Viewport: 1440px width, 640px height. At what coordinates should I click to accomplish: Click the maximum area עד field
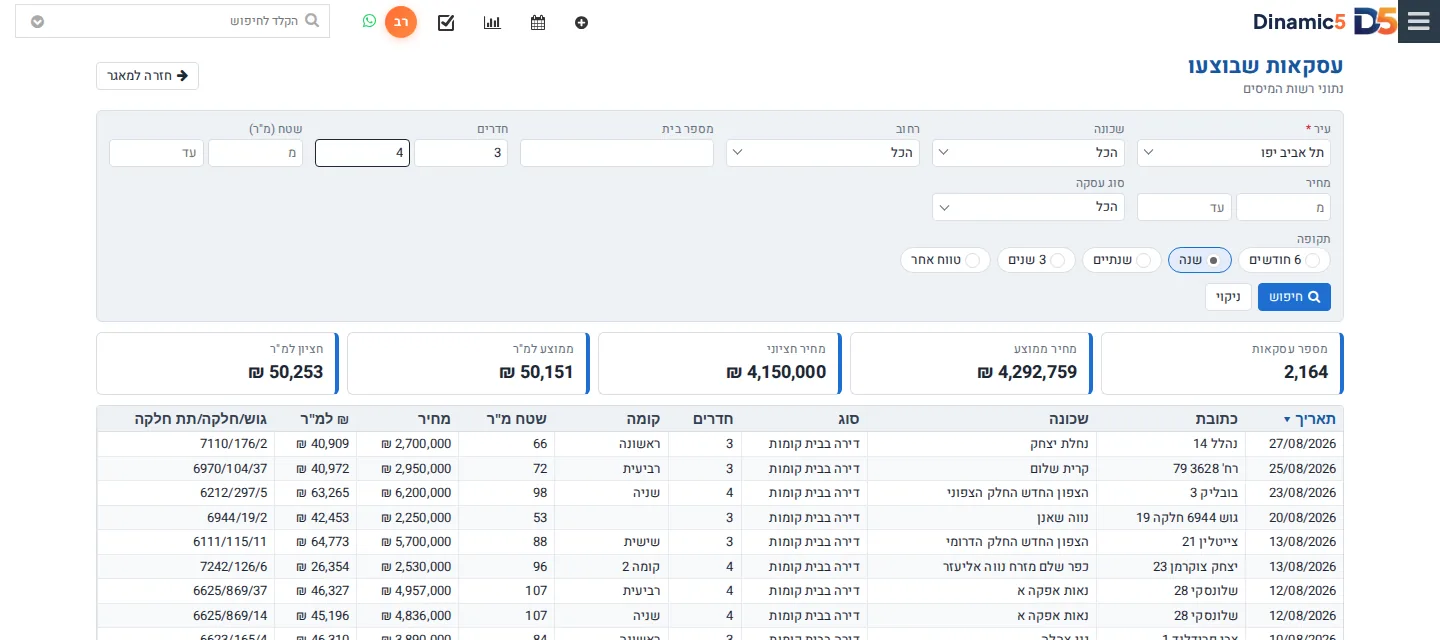157,153
